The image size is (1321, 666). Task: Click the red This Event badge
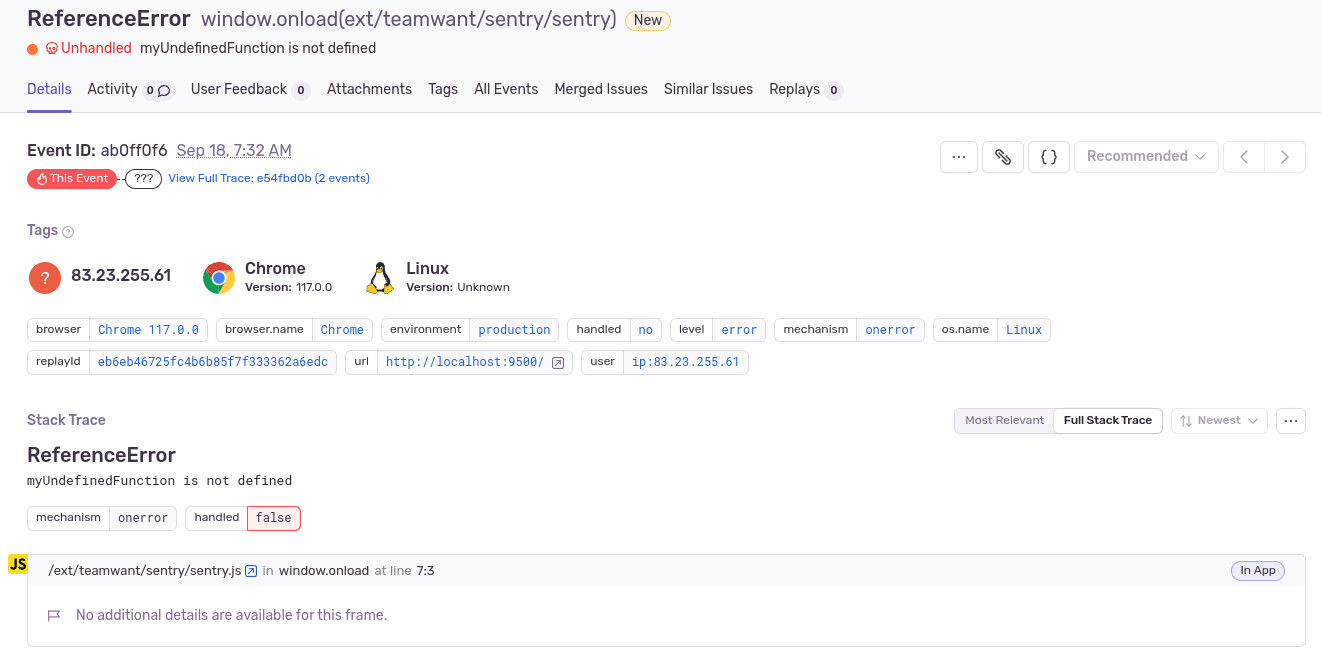[x=72, y=179]
